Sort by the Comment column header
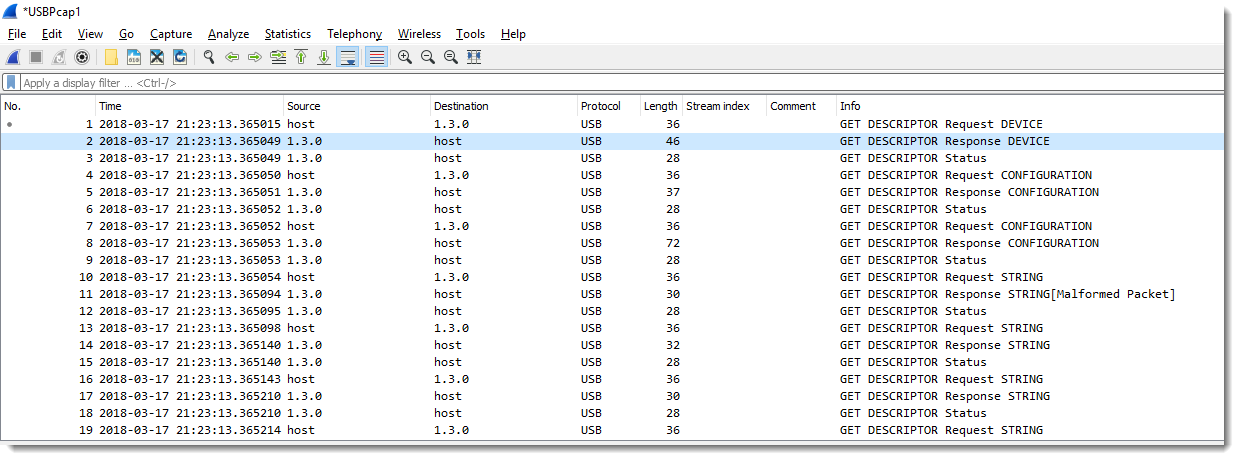The height and width of the screenshot is (460, 1239). (802, 106)
